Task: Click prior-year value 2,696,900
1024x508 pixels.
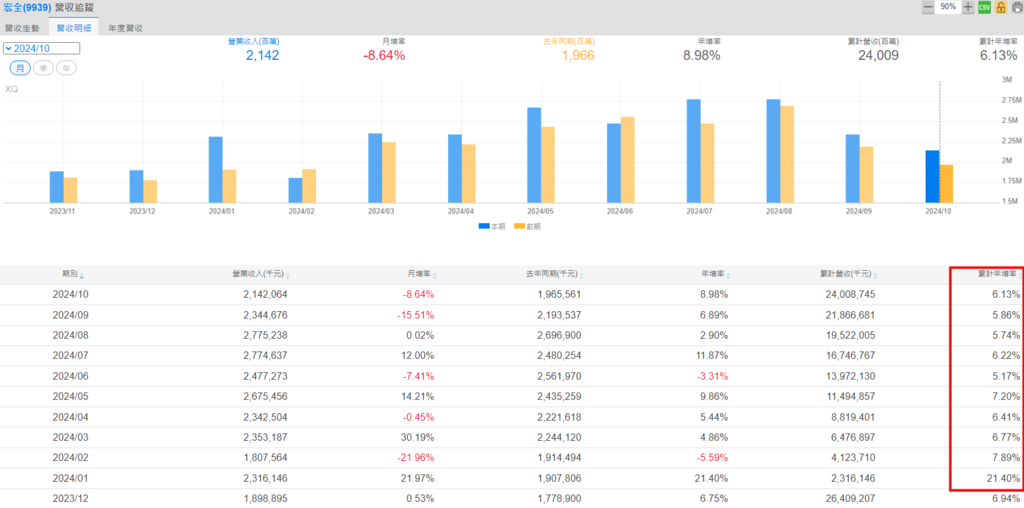Action: point(557,335)
